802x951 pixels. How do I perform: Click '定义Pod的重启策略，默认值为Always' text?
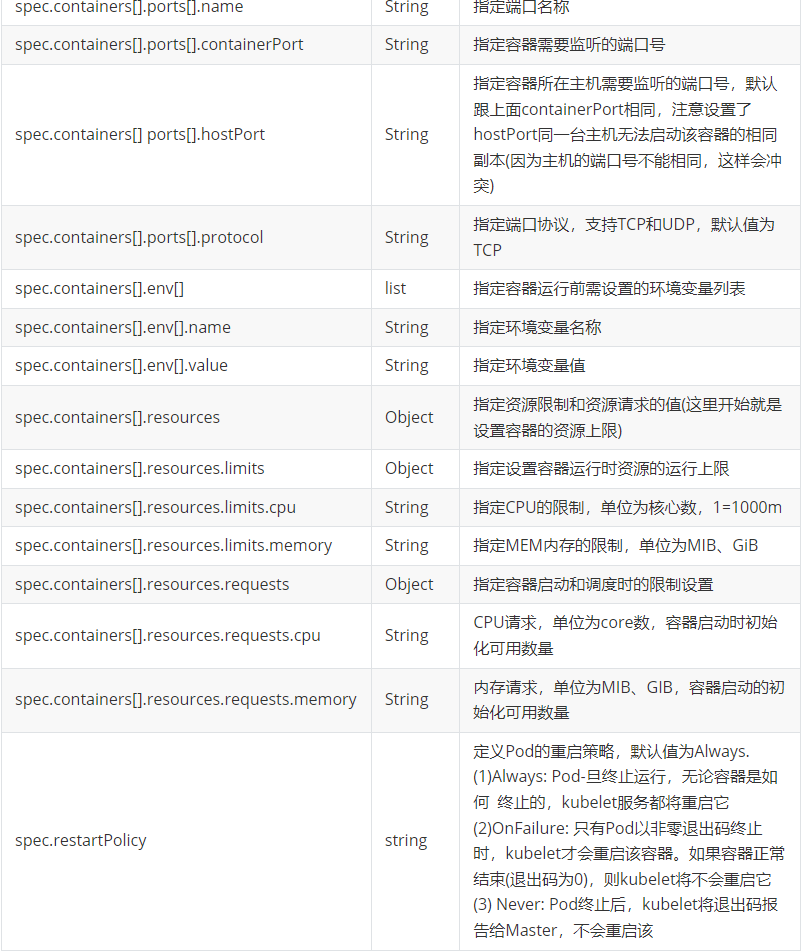pos(611,751)
